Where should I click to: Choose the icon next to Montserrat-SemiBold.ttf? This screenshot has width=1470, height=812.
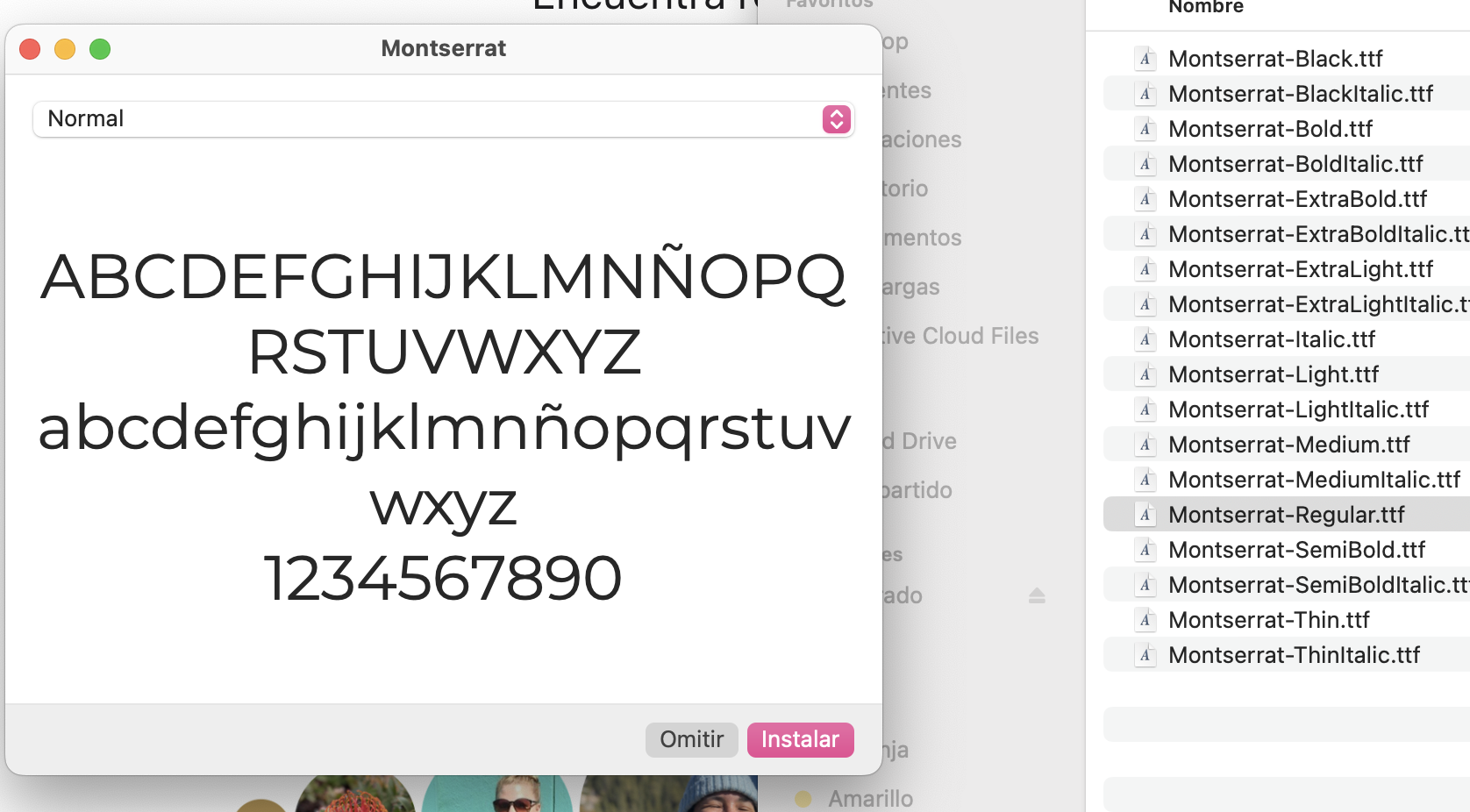pyautogui.click(x=1145, y=550)
